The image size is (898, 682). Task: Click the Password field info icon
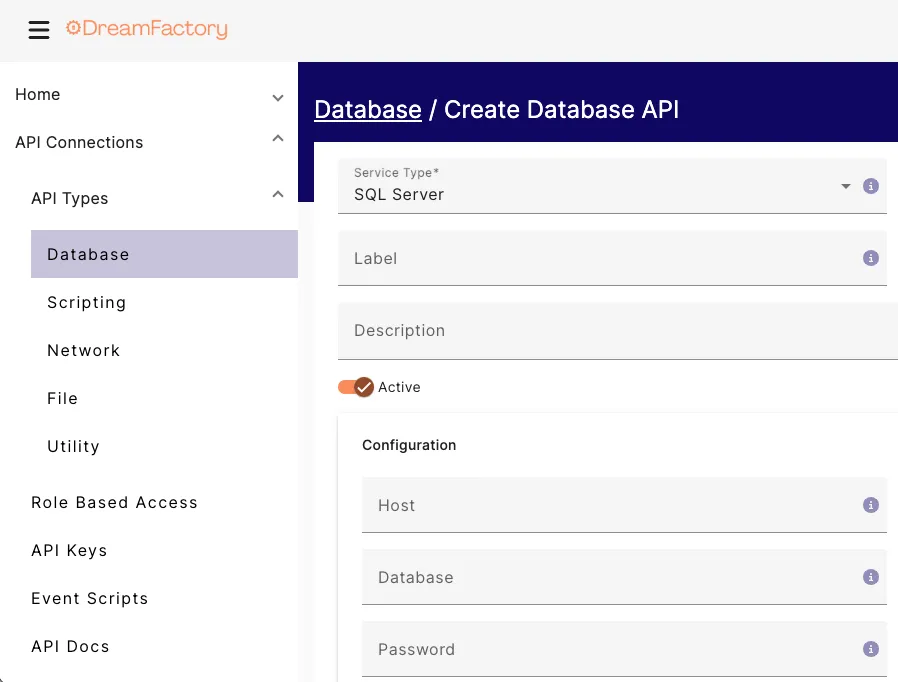pyautogui.click(x=870, y=649)
